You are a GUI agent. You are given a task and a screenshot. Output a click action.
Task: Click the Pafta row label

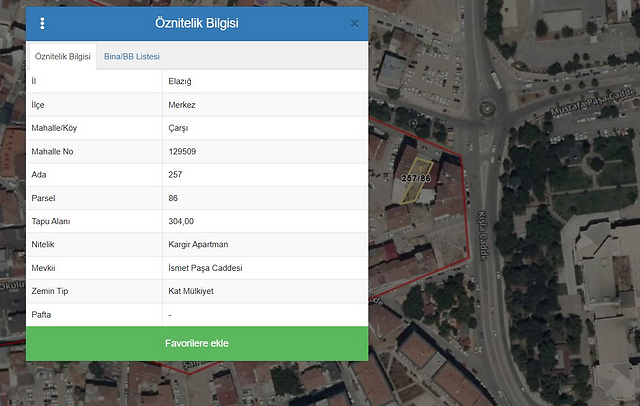(41, 315)
